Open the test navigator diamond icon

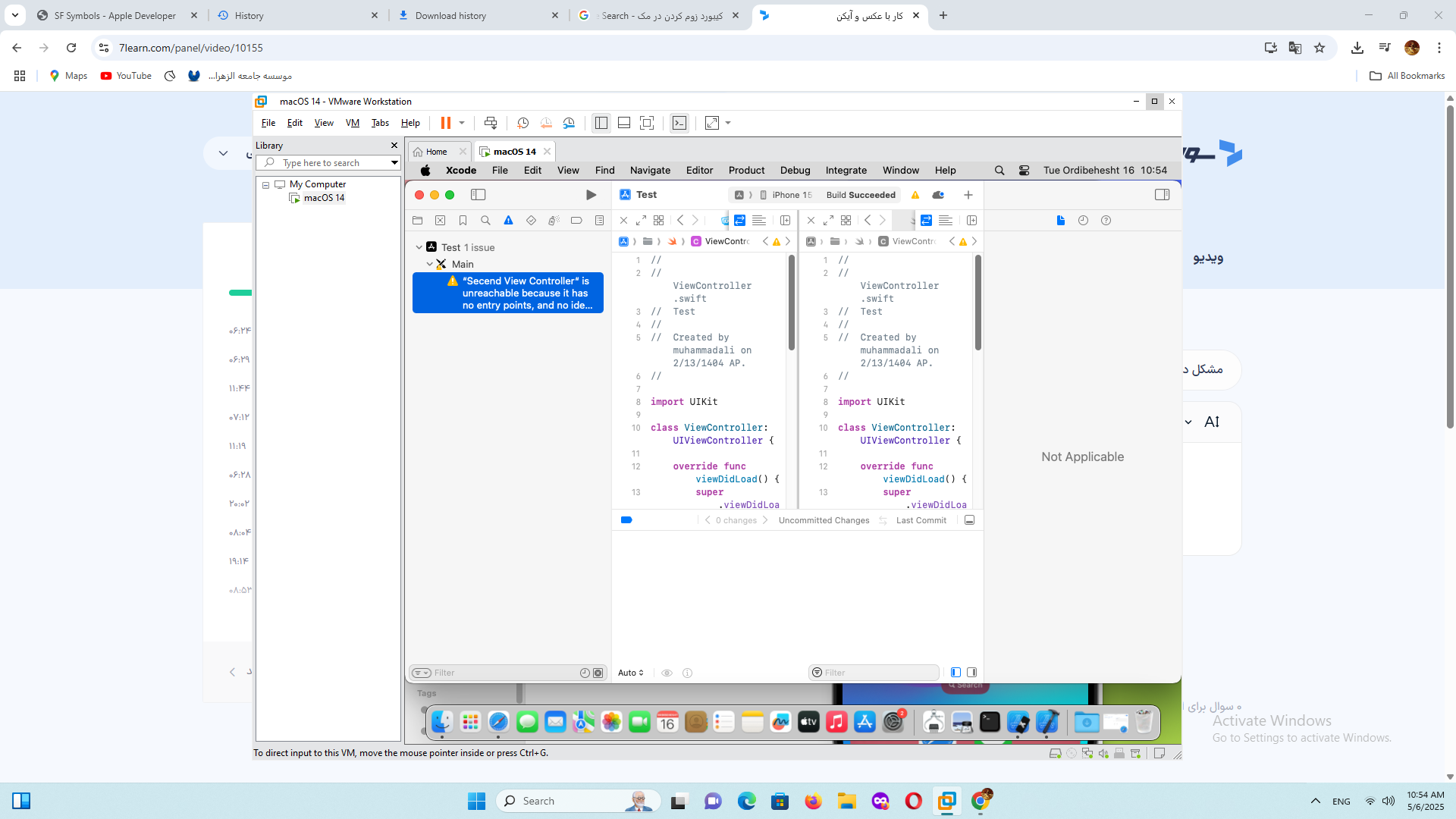click(x=531, y=221)
